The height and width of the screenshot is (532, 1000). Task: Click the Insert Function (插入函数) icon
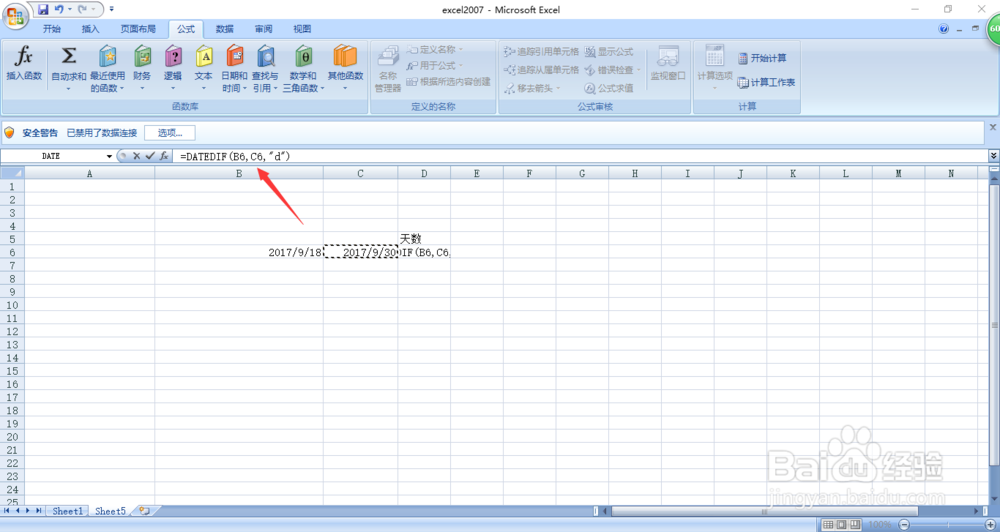coord(24,64)
